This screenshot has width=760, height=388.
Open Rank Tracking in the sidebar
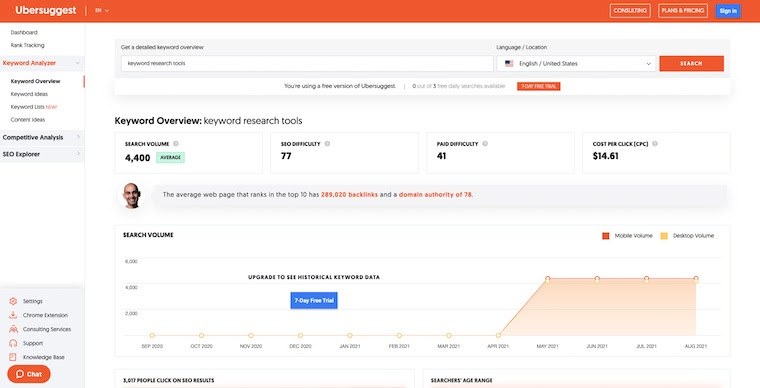[28, 45]
